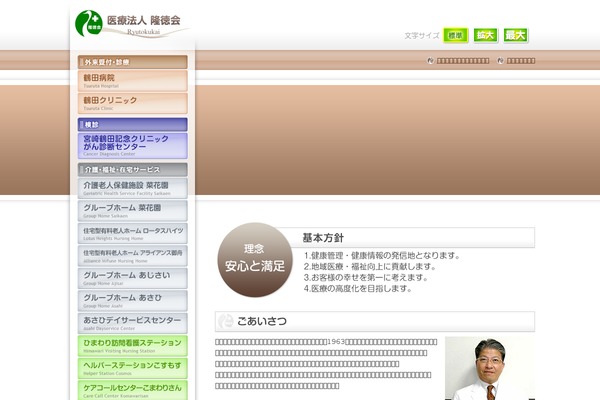Click the crane icon beside first top-bar link
The image size is (600, 400).
430,60
